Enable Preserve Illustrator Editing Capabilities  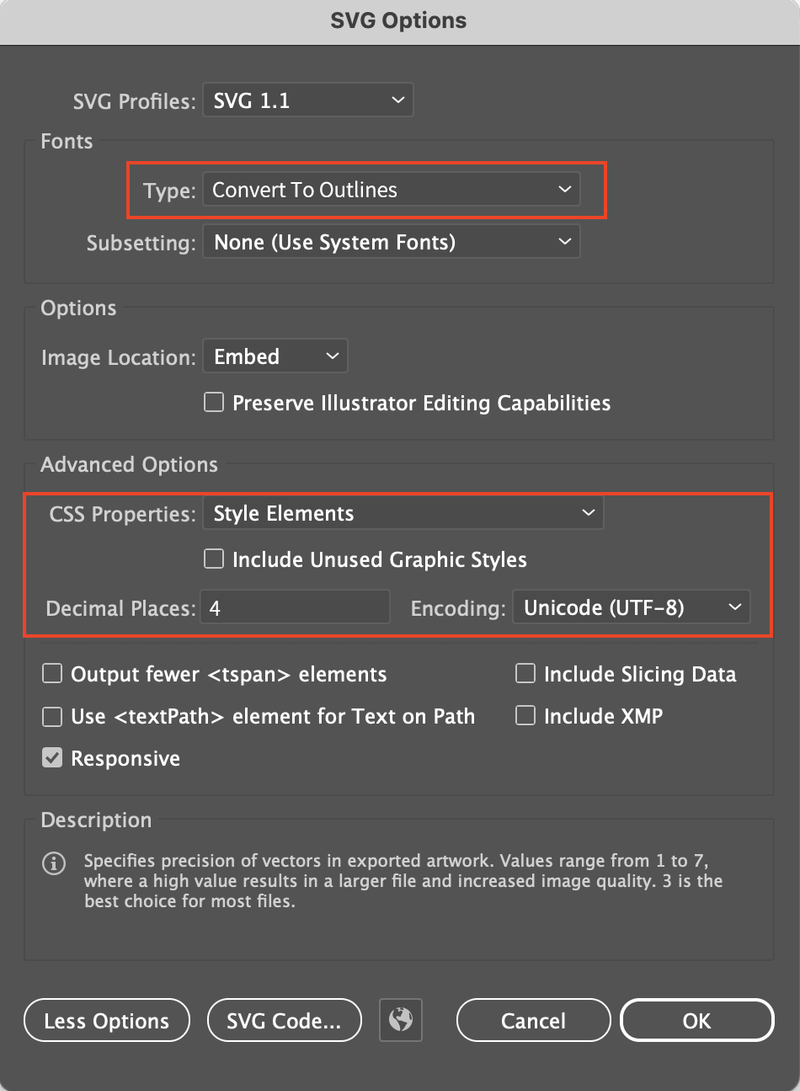pyautogui.click(x=213, y=402)
